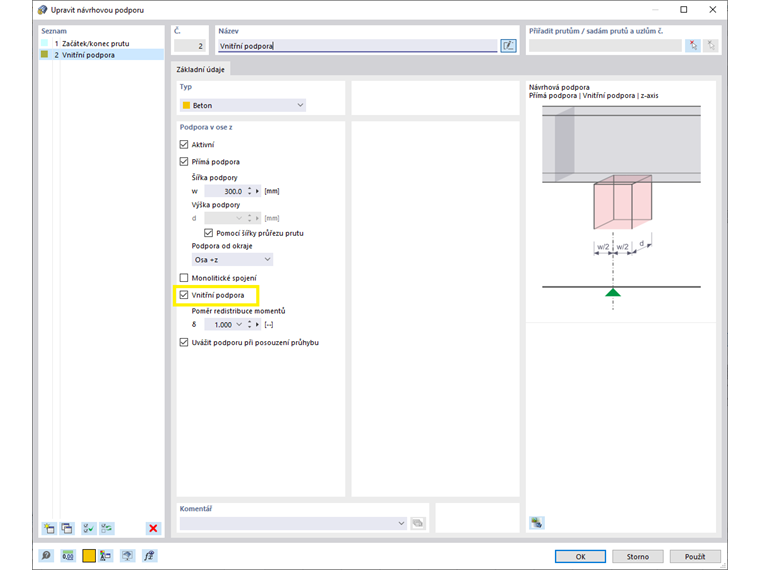
Task: Enable Monolitické spojení checkbox
Action: [x=184, y=278]
